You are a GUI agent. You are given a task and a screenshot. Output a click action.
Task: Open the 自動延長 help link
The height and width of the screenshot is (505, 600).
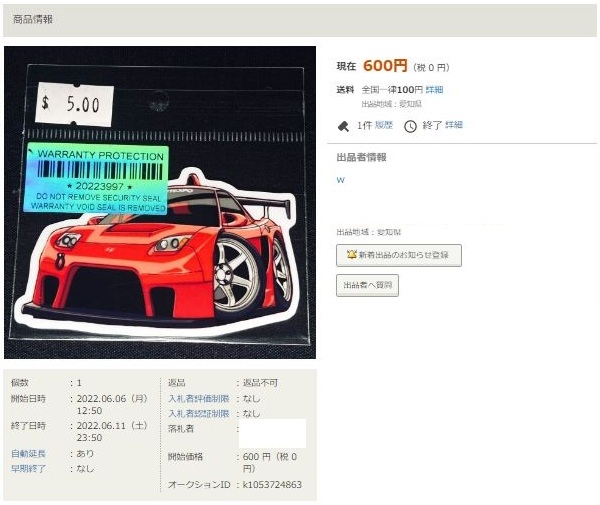coord(28,454)
